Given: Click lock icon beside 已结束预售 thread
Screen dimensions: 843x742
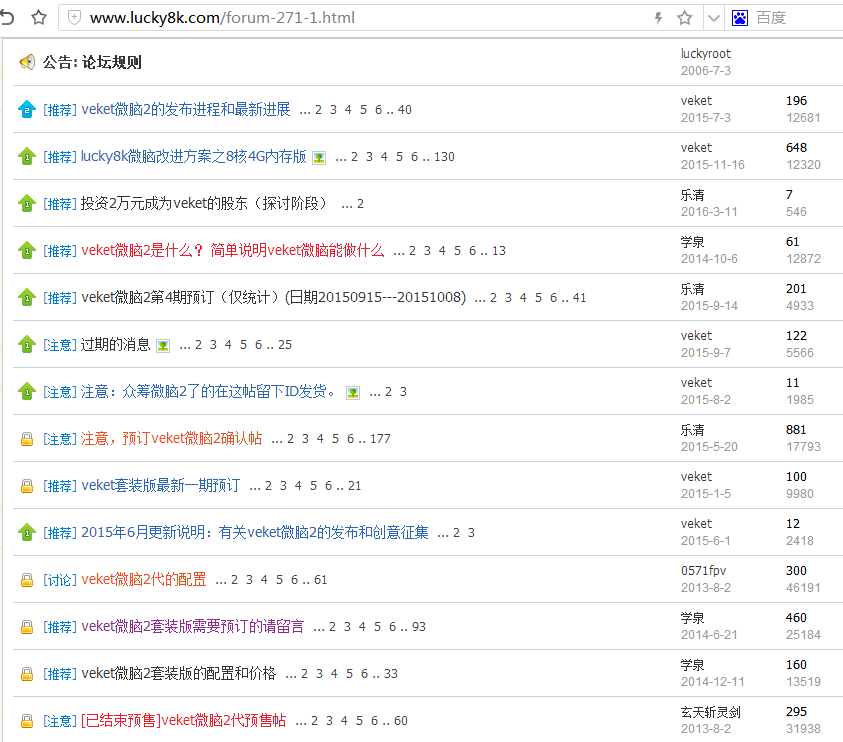Looking at the screenshot, I should [x=26, y=722].
